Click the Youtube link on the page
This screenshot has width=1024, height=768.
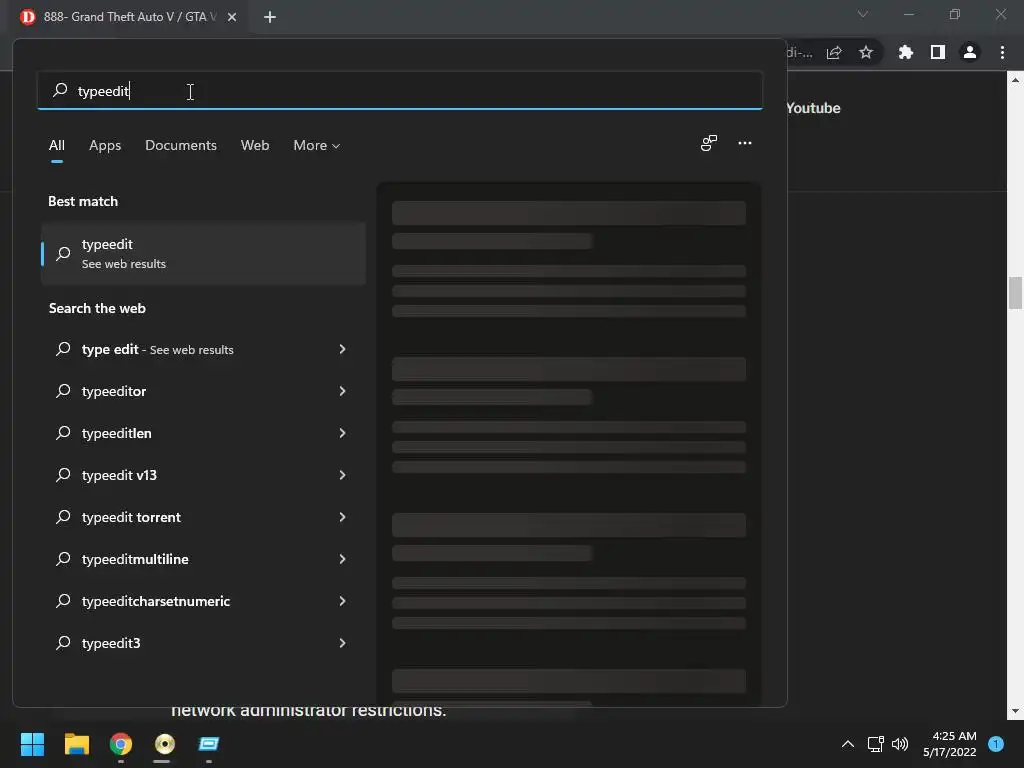pyautogui.click(x=813, y=108)
